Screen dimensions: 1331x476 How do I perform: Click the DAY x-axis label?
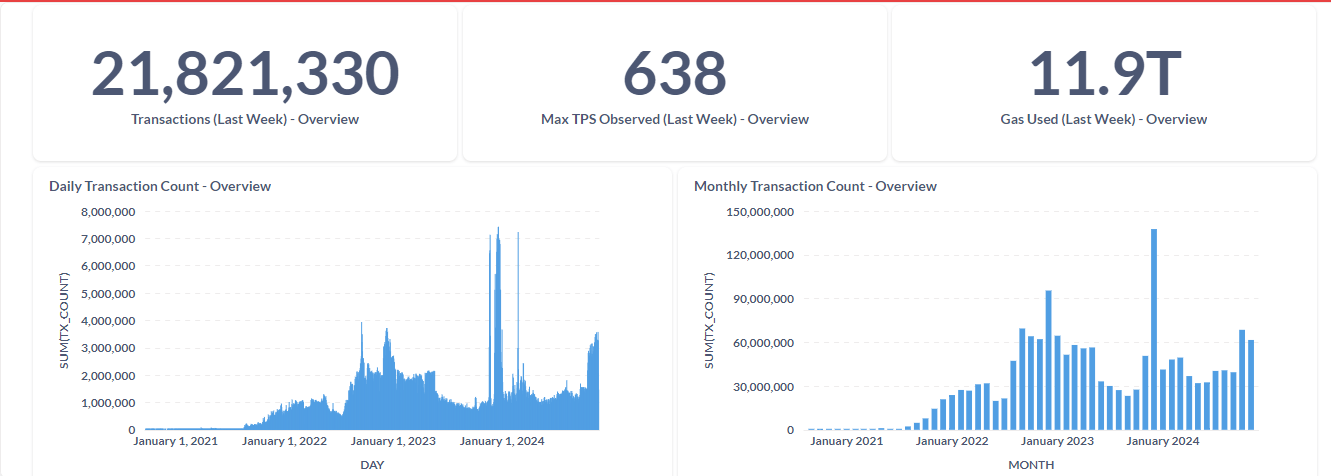pyautogui.click(x=372, y=465)
